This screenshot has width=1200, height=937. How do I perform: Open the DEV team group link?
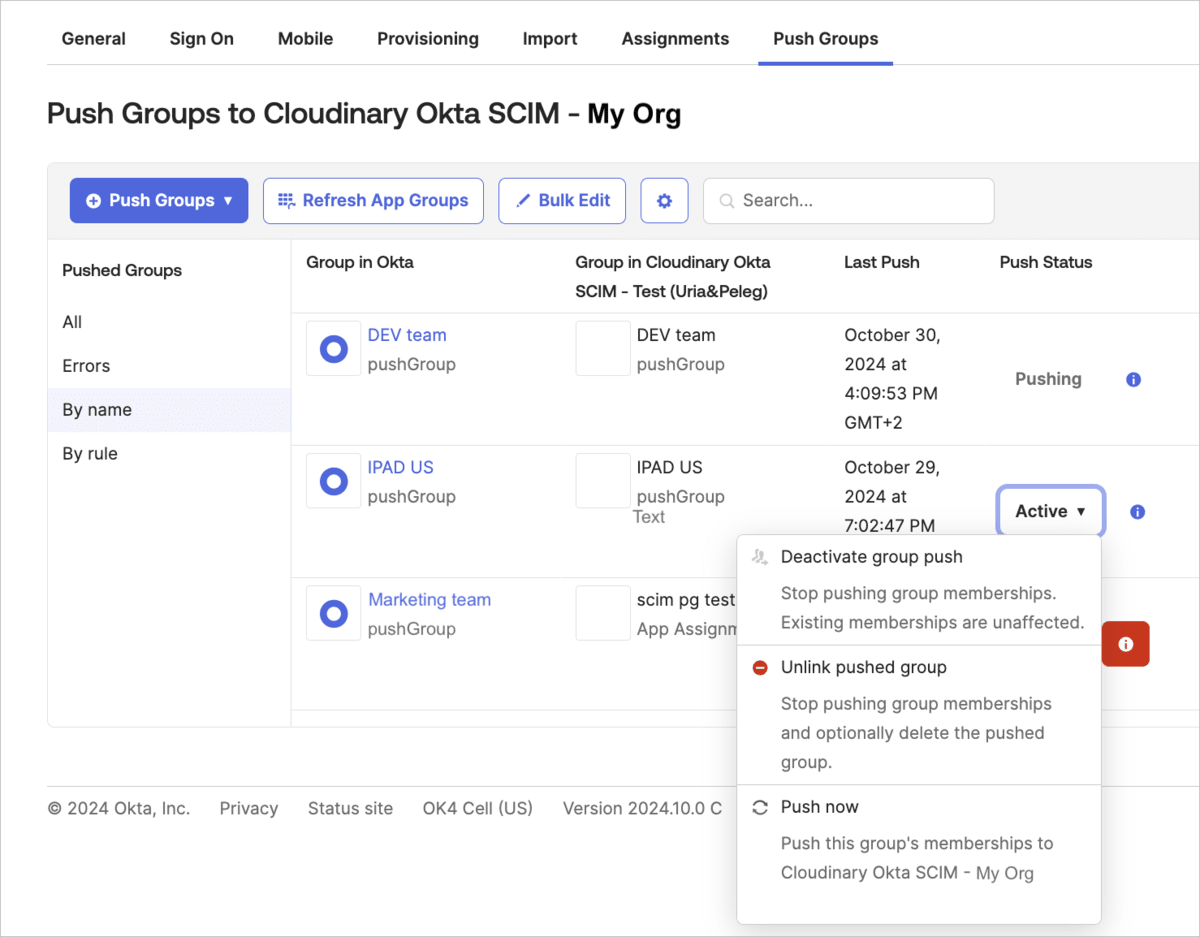click(x=407, y=335)
